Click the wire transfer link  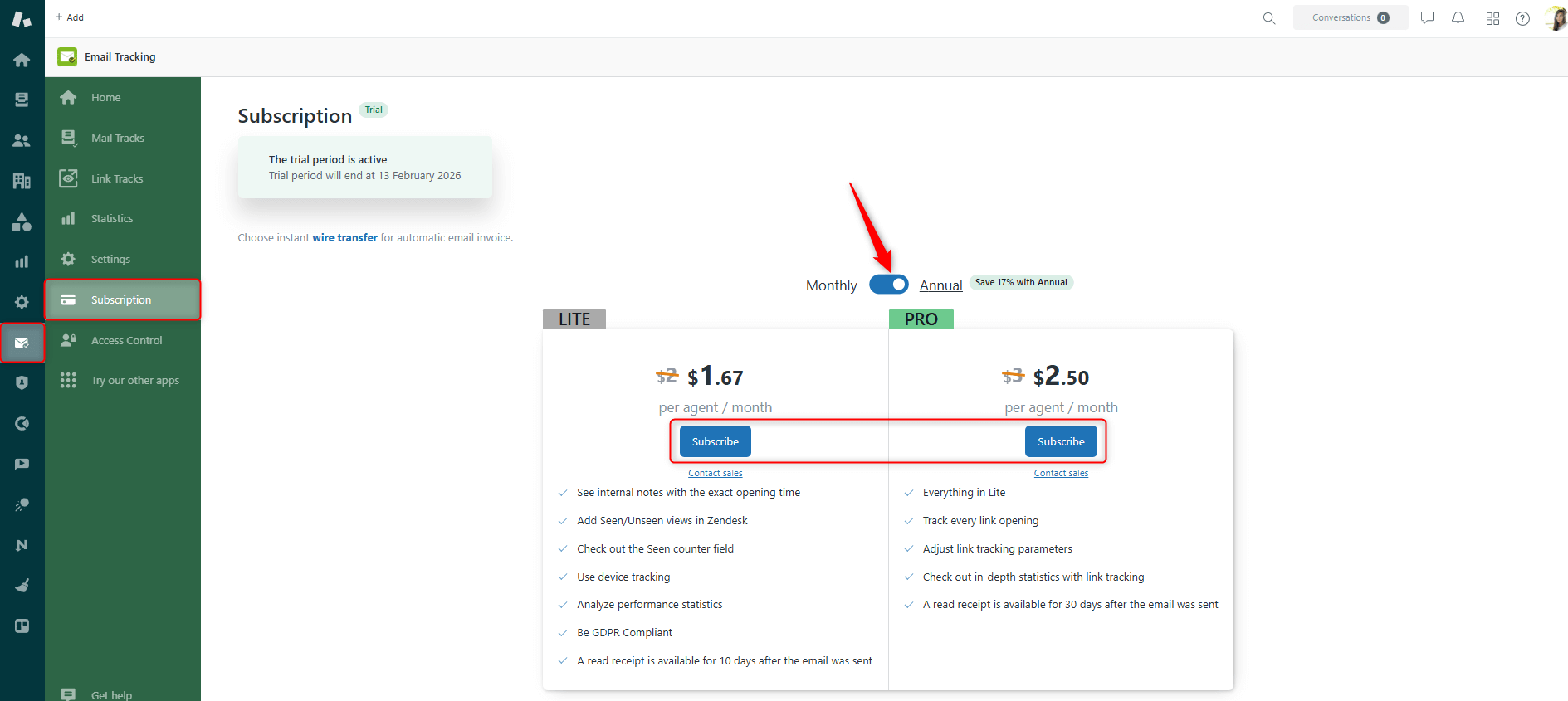(x=344, y=237)
